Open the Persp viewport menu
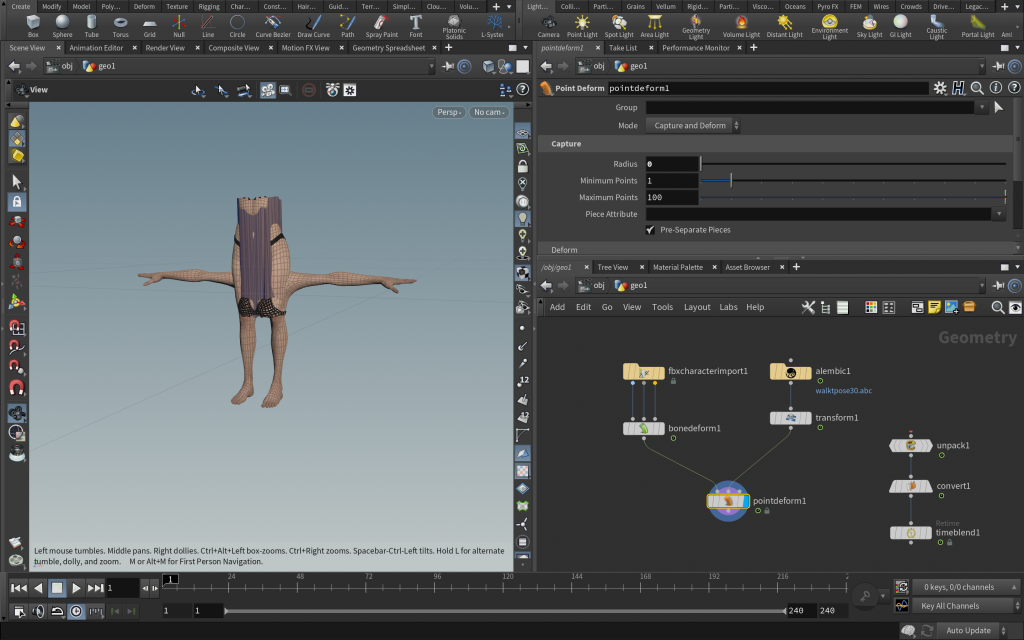 (449, 112)
